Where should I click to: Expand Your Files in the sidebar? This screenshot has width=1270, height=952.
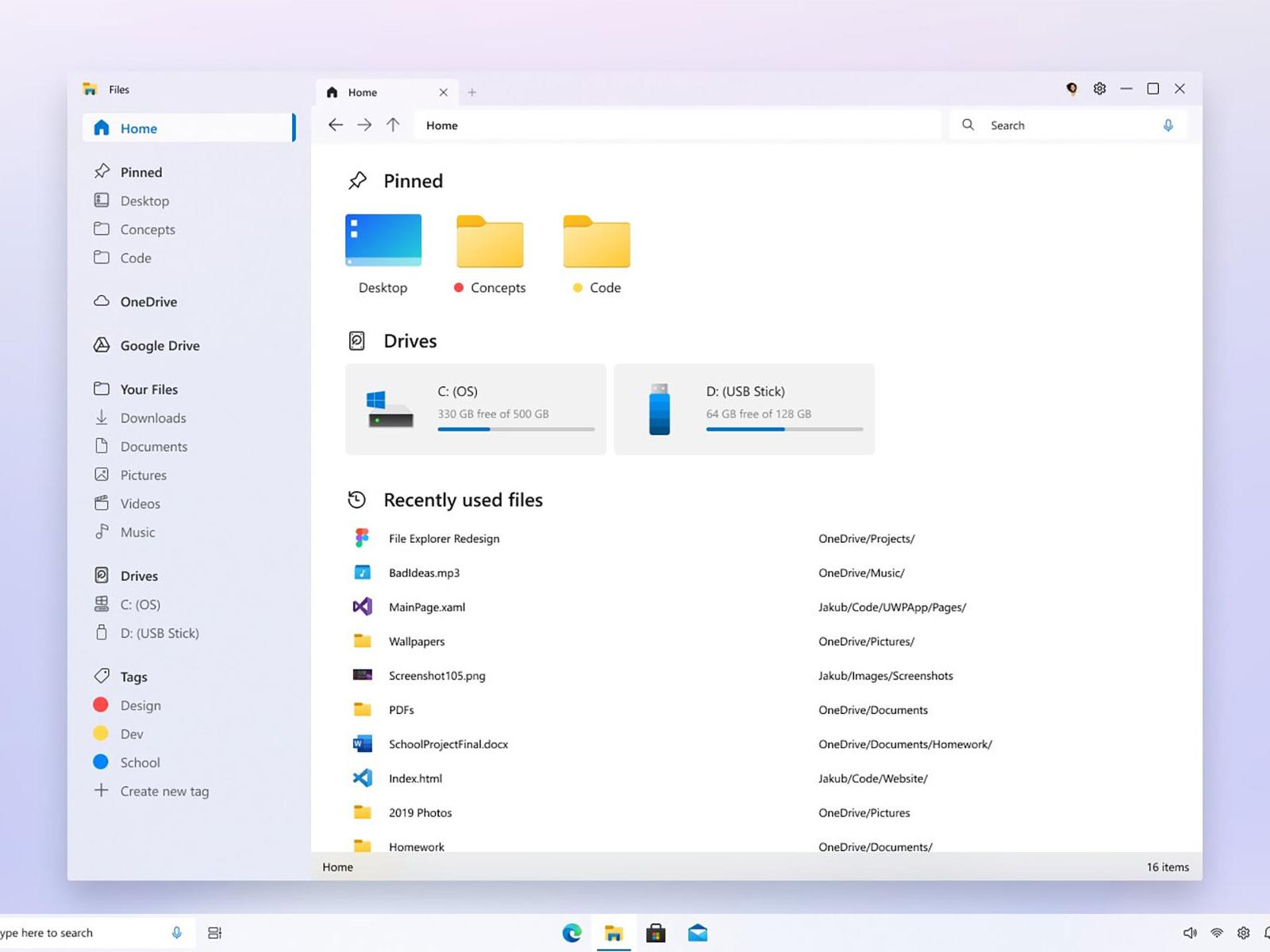[148, 389]
